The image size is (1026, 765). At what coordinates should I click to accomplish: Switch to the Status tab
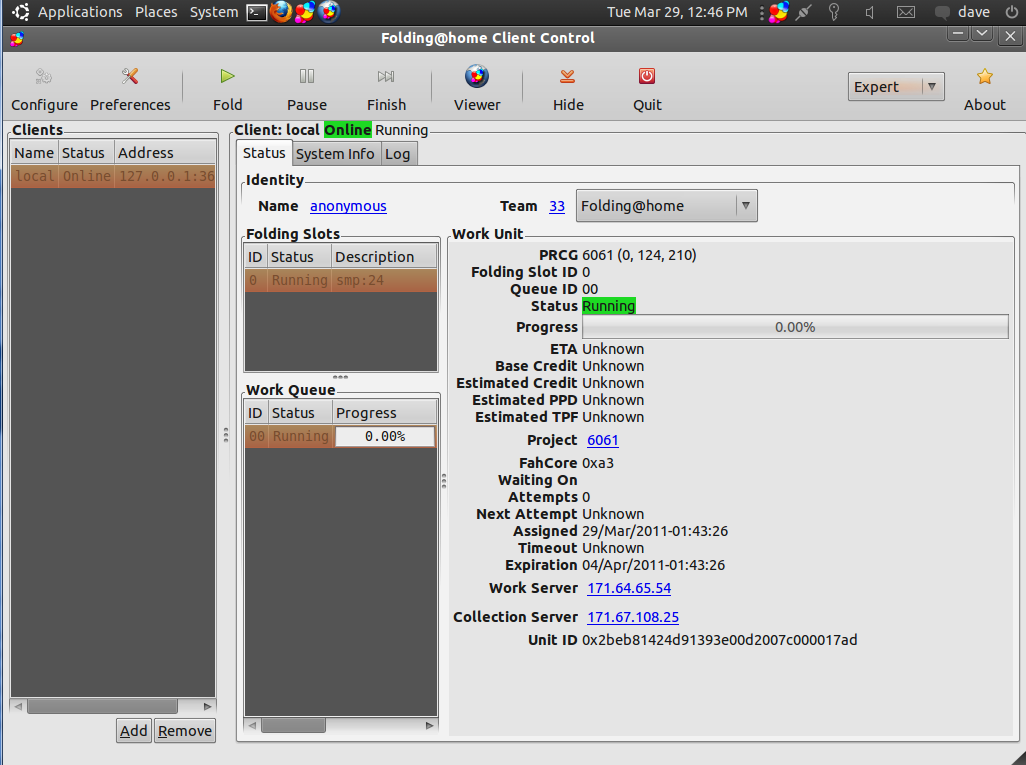point(264,153)
